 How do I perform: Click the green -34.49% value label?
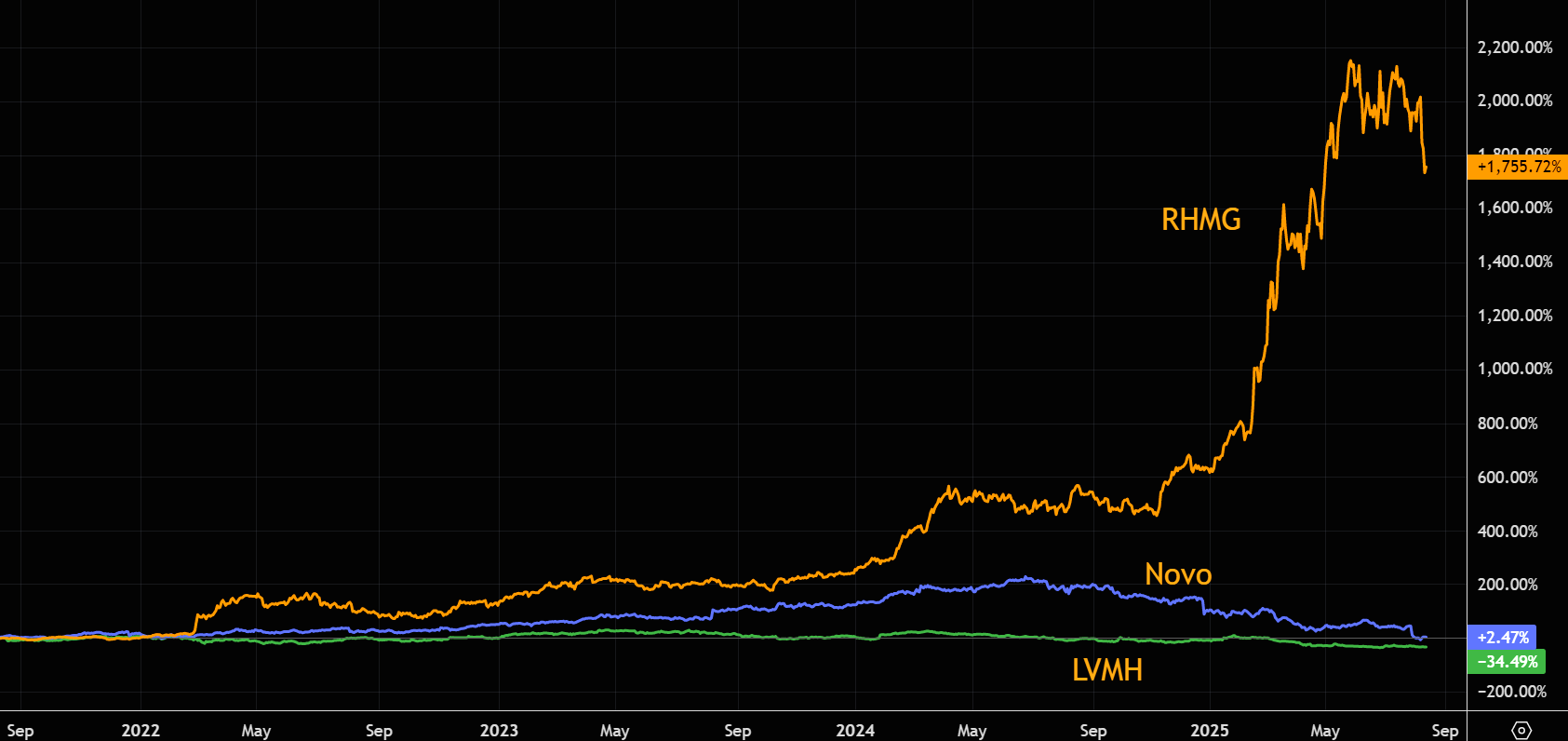[1507, 662]
